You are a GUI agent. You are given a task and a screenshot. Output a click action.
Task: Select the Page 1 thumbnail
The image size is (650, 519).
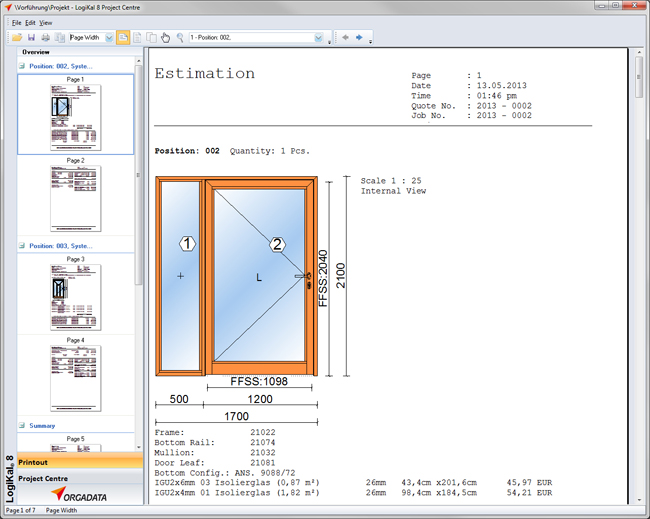pyautogui.click(x=75, y=118)
